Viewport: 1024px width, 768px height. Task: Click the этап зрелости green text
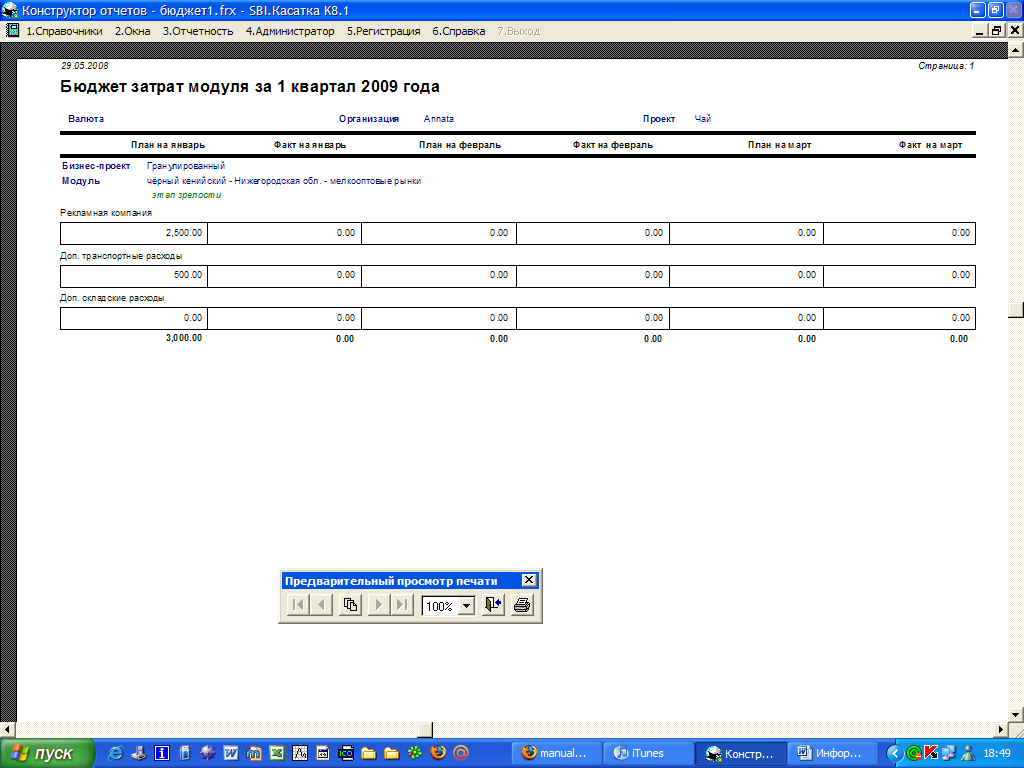(x=187, y=195)
